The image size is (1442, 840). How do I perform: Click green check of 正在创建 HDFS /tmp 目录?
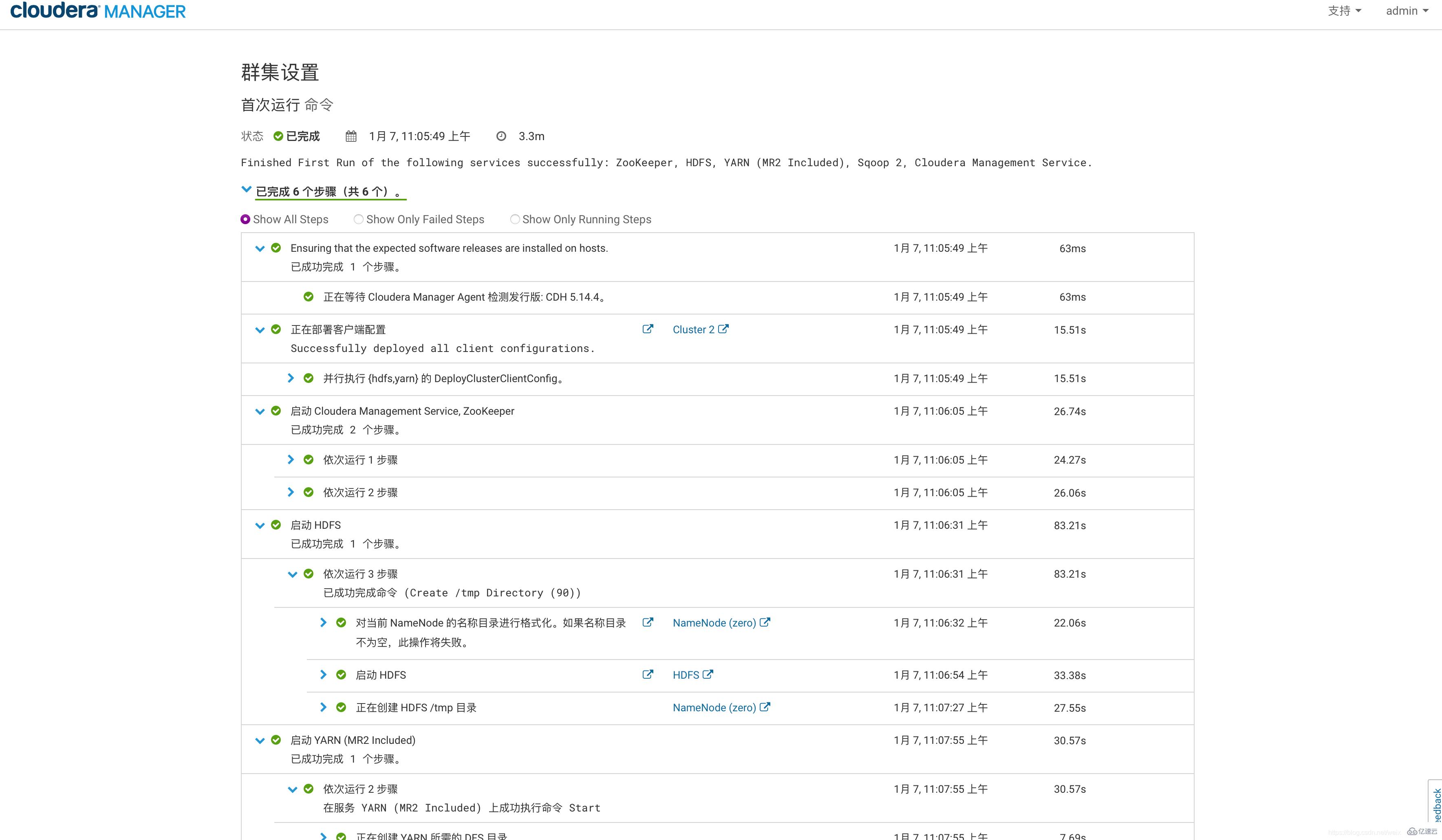pos(341,707)
